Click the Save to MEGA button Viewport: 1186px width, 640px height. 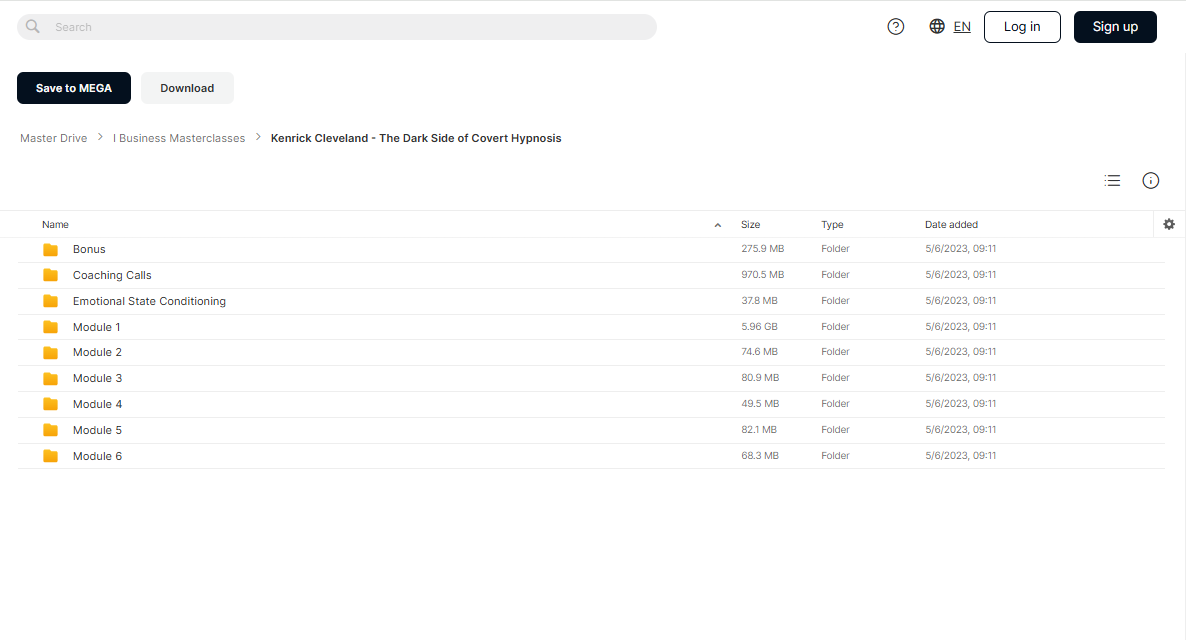(73, 88)
